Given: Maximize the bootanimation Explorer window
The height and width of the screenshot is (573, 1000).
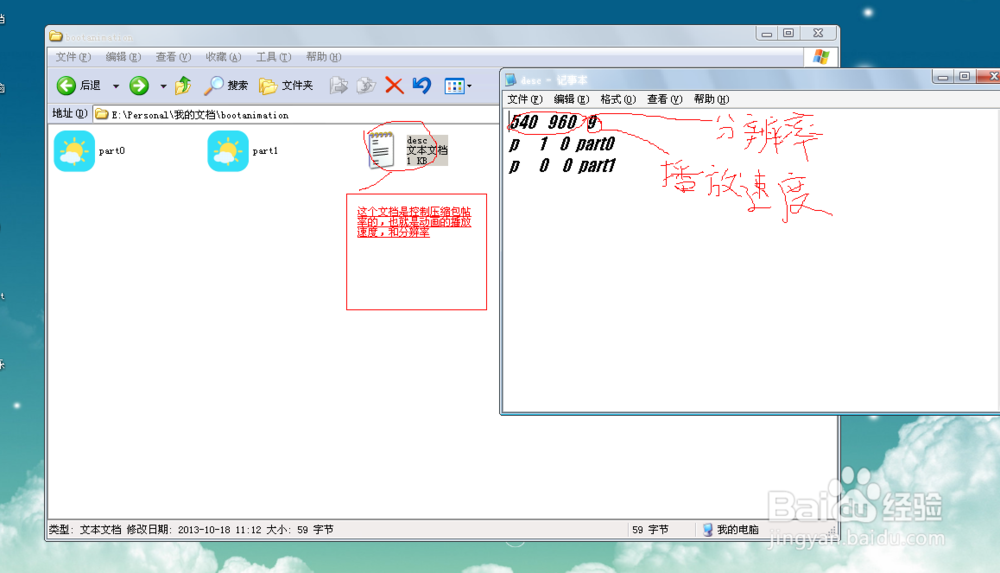Looking at the screenshot, I should pos(789,33).
